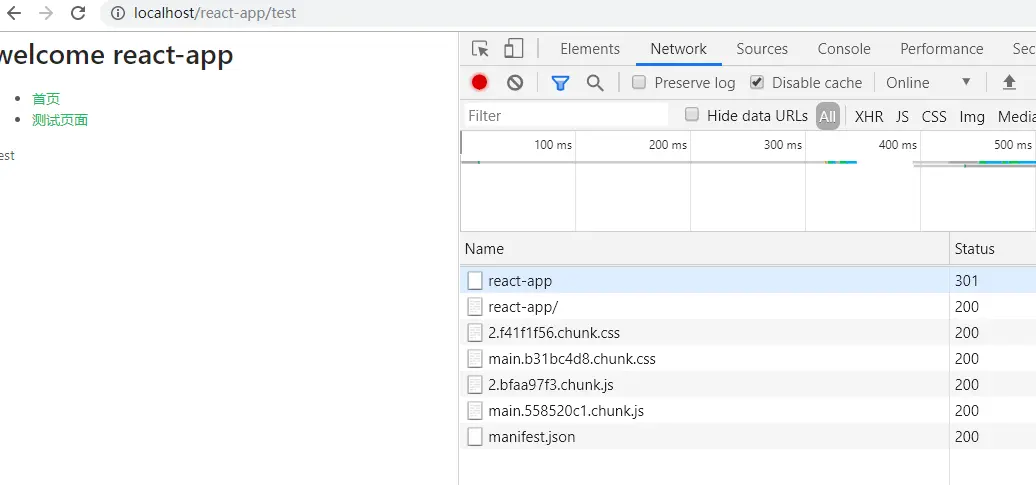
Task: Reload the page with the refresh icon
Action: [x=78, y=13]
